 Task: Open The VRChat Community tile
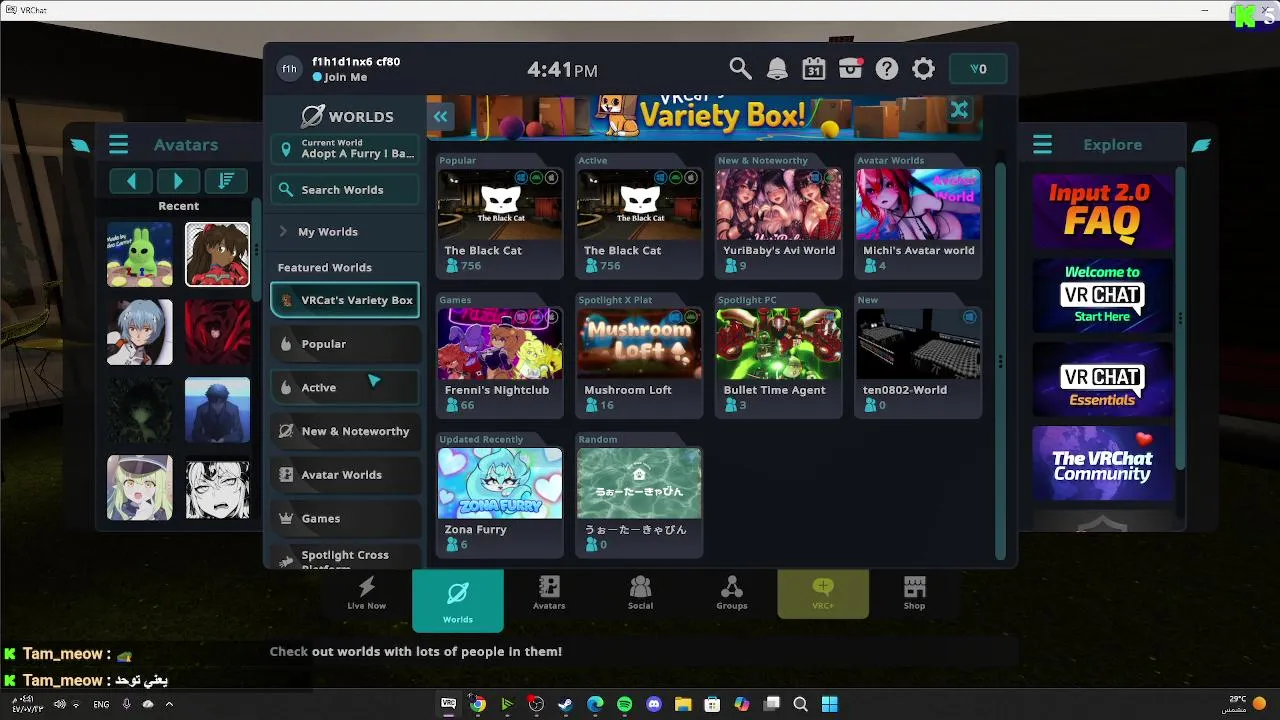pos(1102,463)
